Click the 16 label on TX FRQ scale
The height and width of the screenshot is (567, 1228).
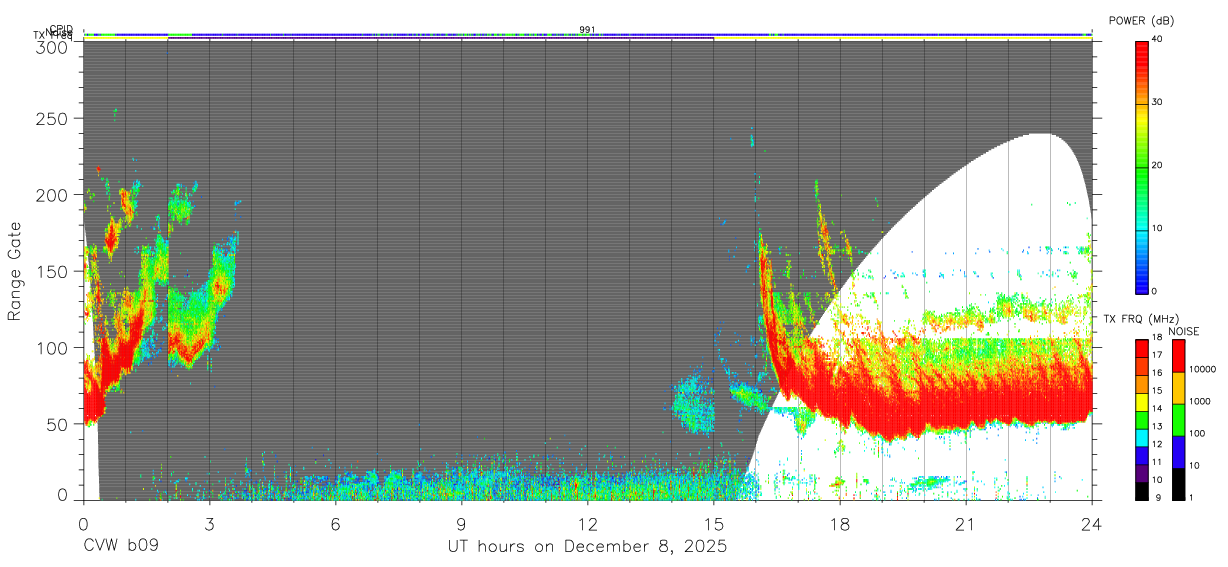point(1157,373)
